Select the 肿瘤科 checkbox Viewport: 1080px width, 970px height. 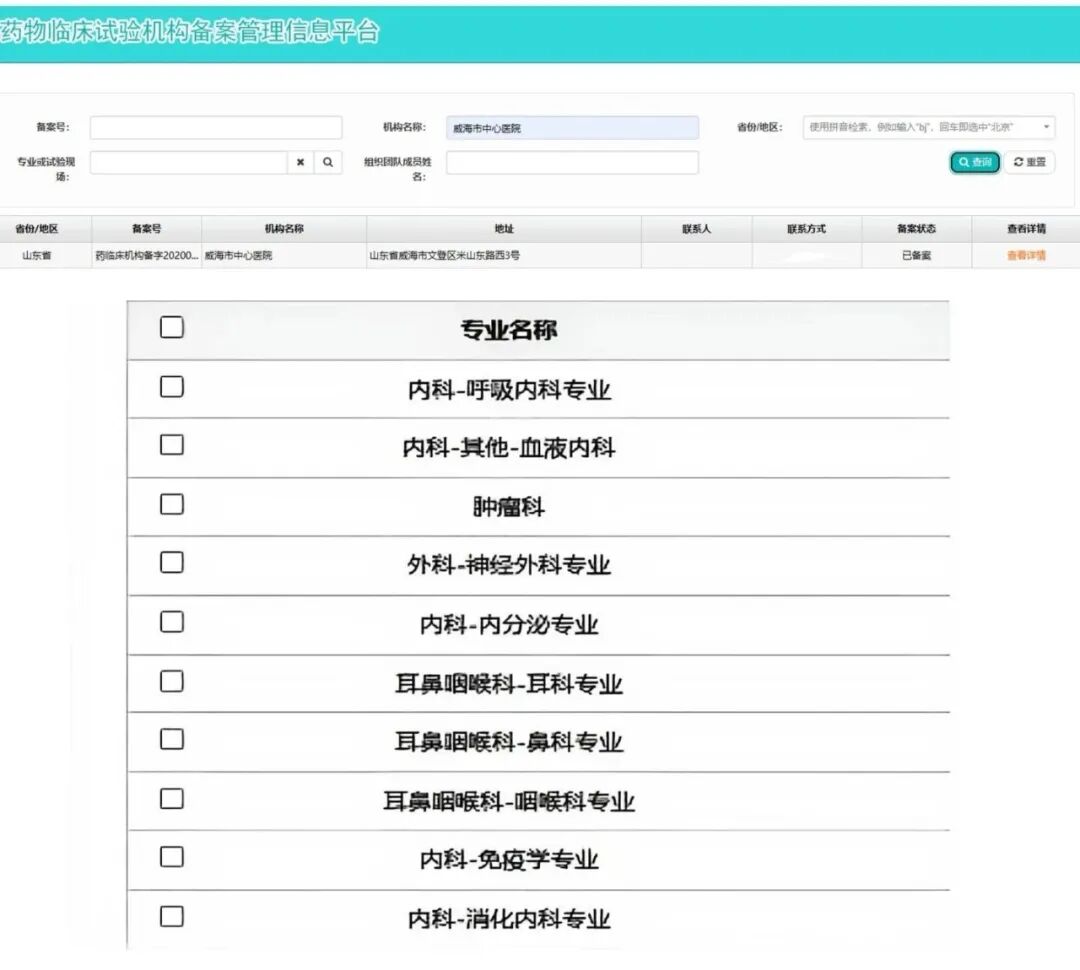[x=172, y=504]
